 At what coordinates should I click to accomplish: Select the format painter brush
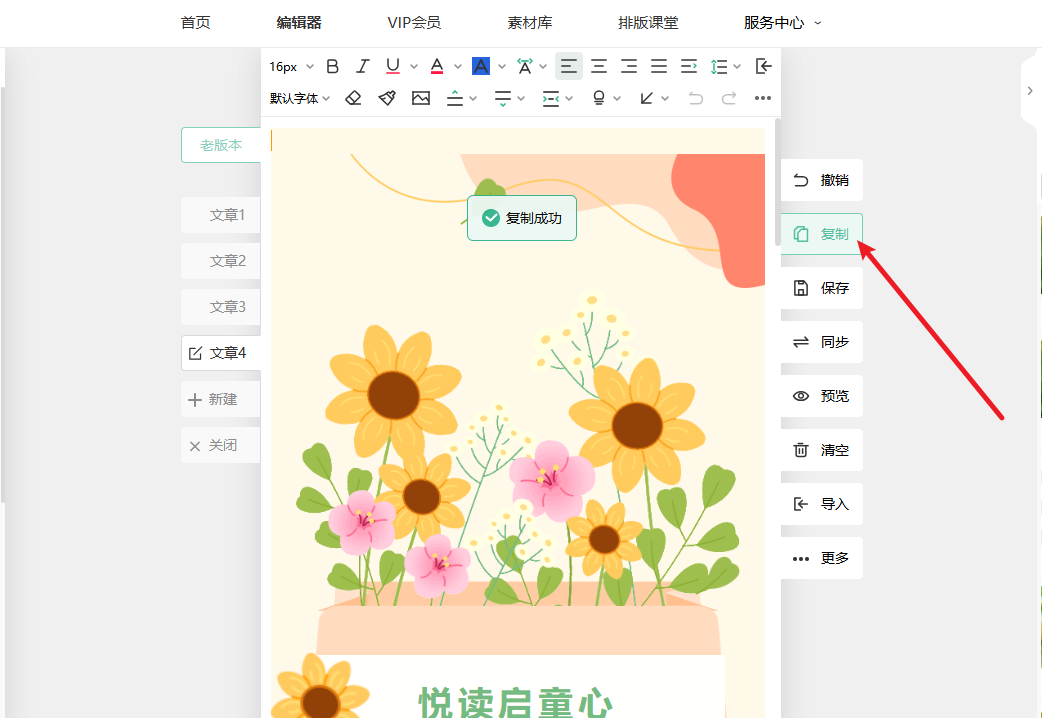pos(387,98)
